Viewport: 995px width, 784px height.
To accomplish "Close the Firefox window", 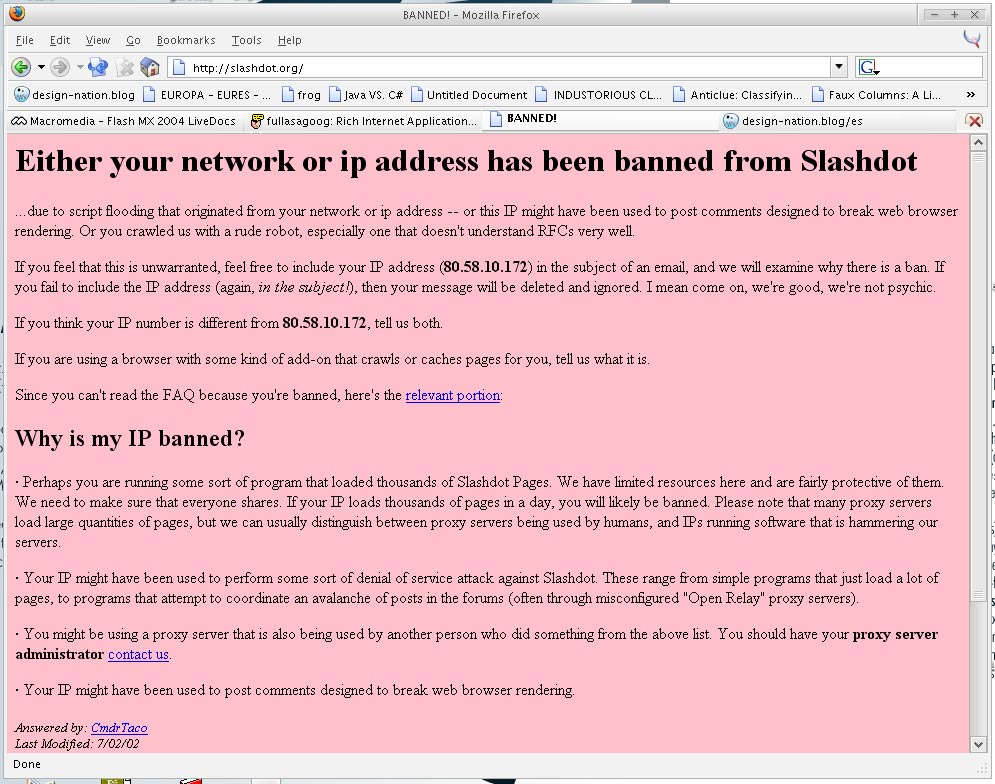I will [975, 14].
